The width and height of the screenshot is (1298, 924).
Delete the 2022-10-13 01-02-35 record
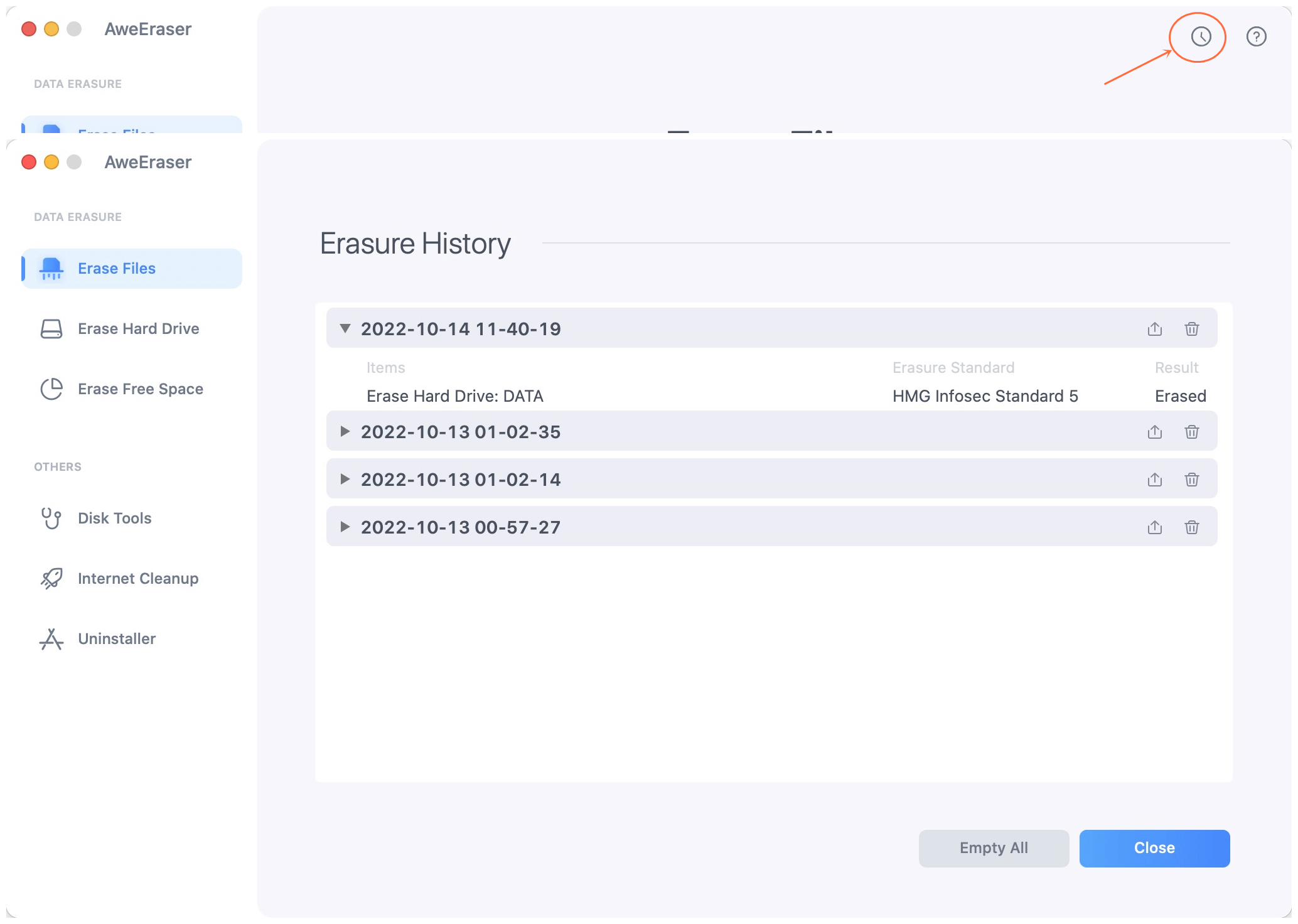[x=1191, y=431]
